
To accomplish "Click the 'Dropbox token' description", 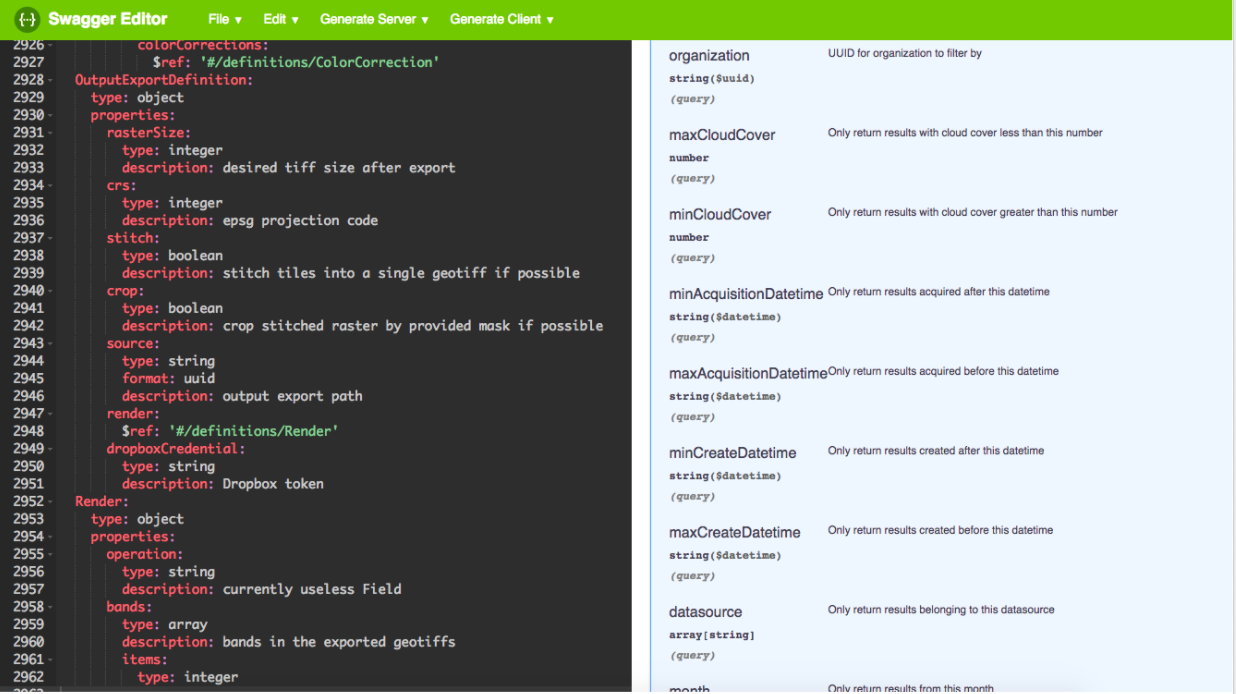I will (273, 484).
